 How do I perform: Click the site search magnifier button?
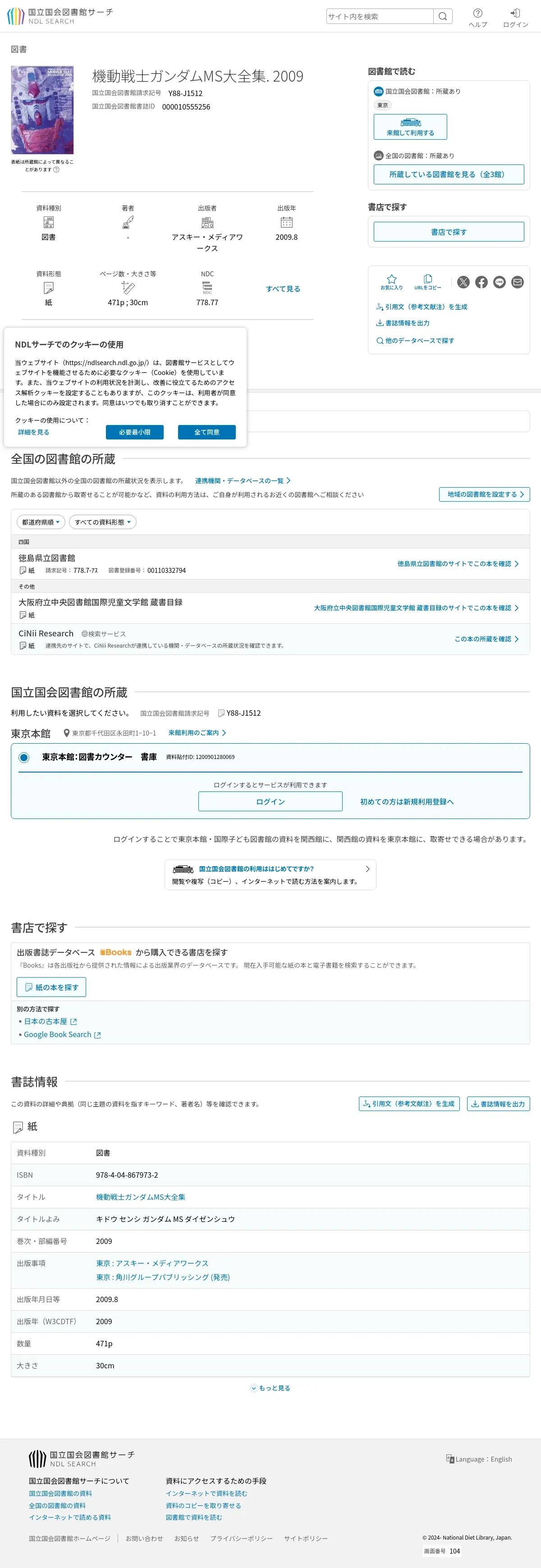tap(443, 16)
